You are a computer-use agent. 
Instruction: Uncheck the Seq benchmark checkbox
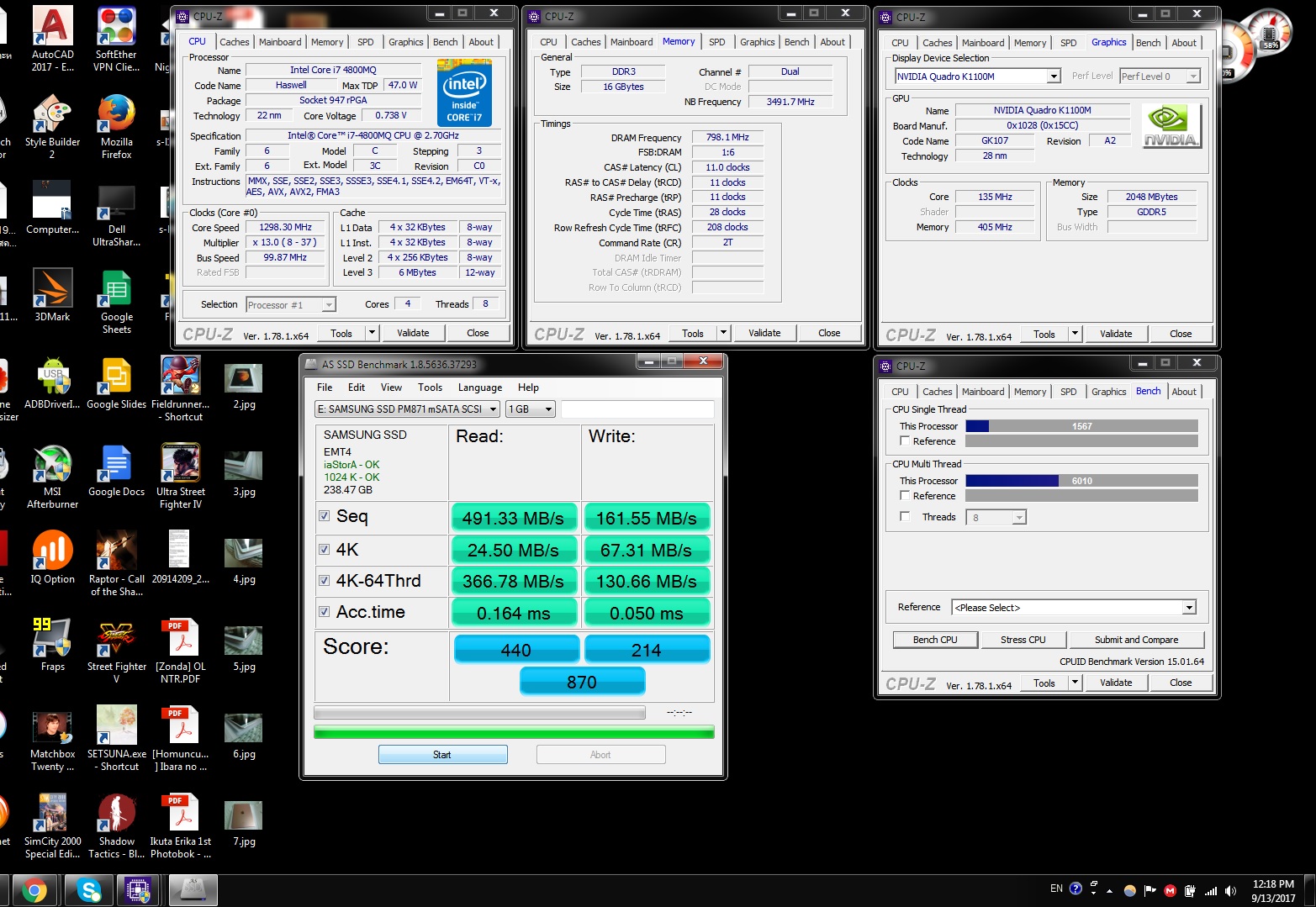click(x=324, y=516)
